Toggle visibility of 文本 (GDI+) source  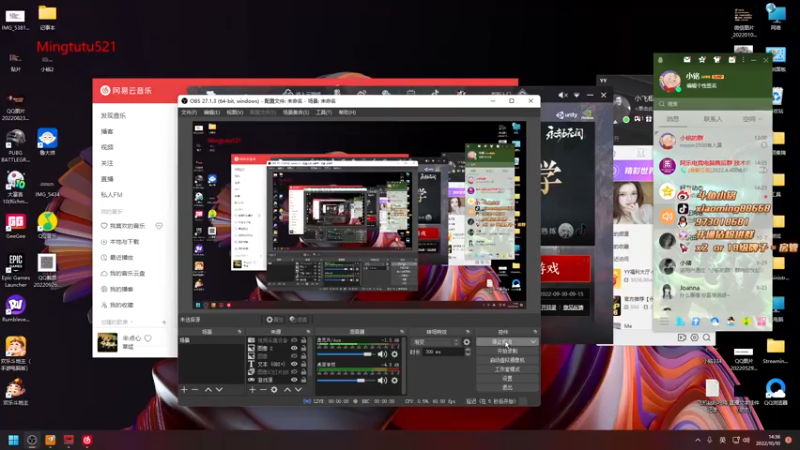[x=294, y=364]
